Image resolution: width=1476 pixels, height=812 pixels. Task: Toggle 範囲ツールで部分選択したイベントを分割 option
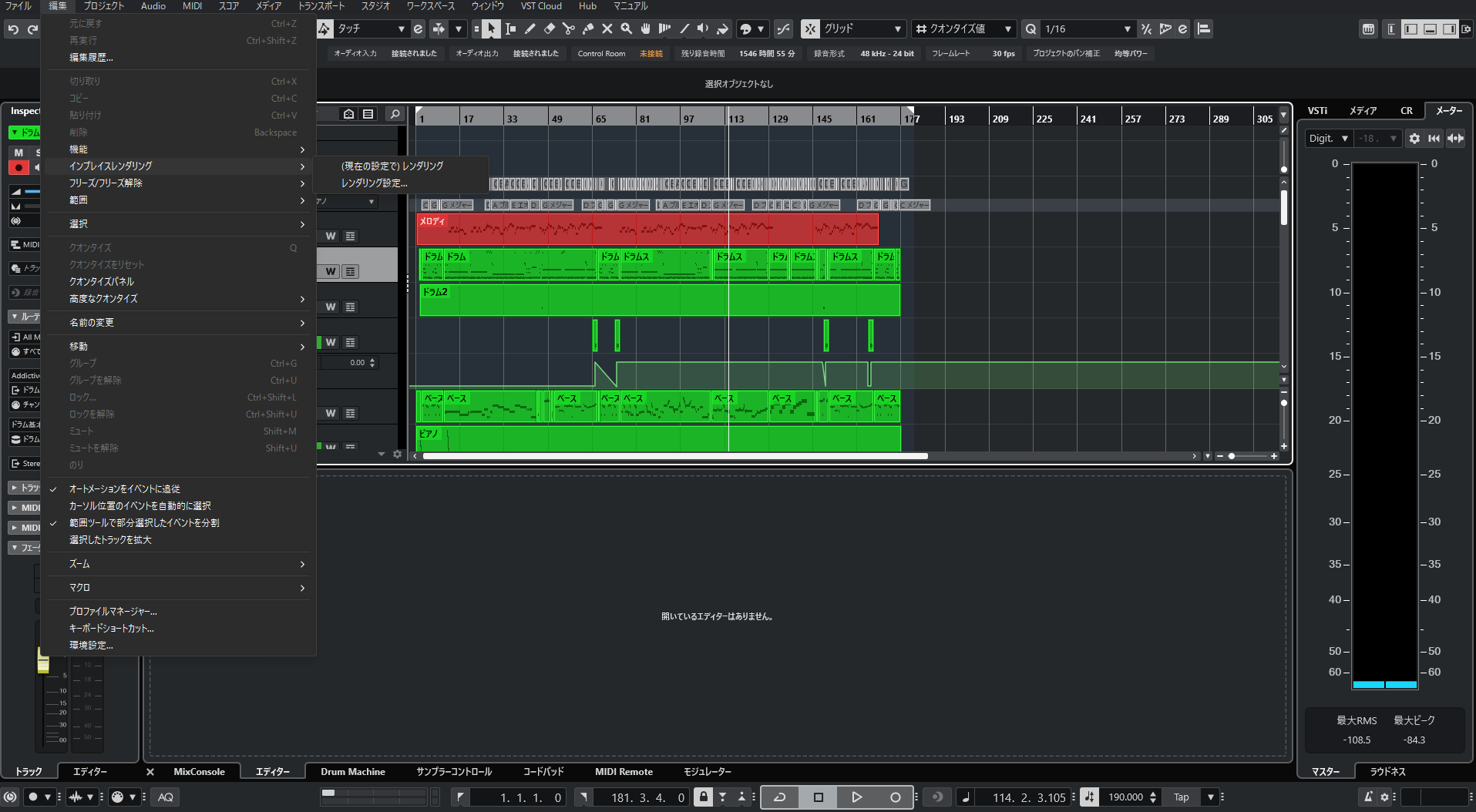click(x=144, y=523)
